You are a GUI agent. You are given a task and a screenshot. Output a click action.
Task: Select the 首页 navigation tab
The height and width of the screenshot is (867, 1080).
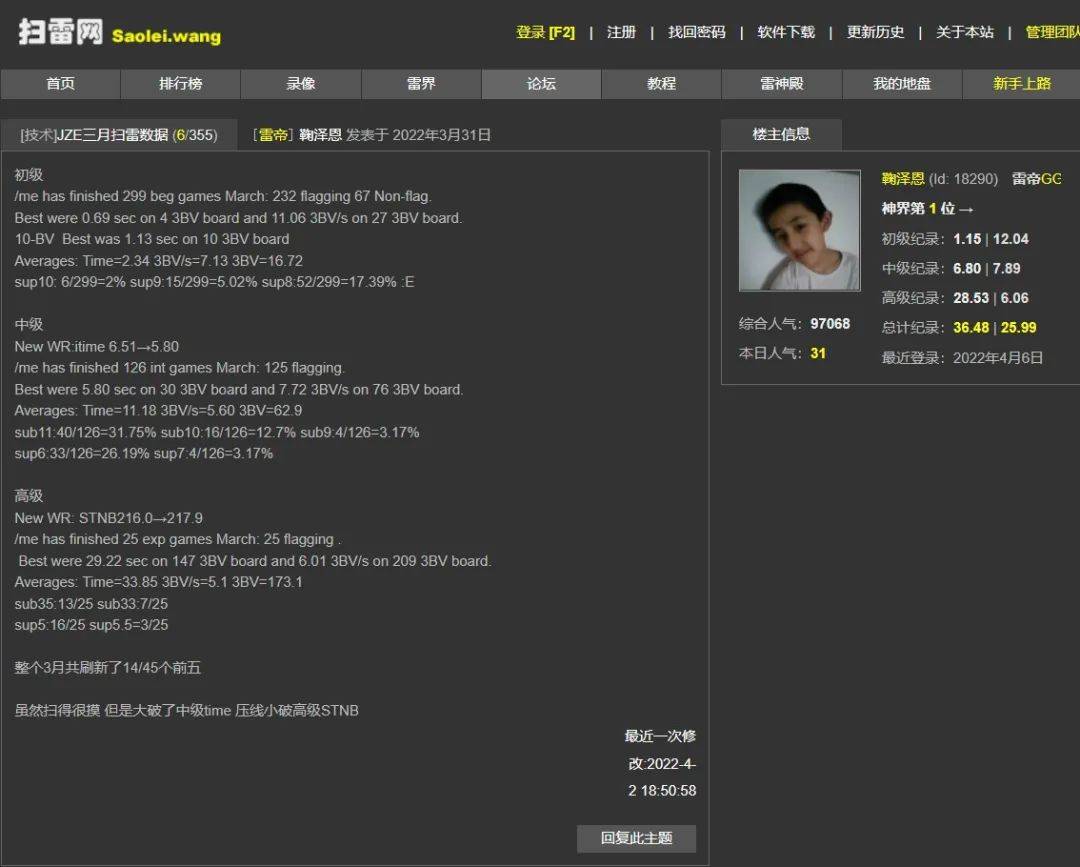(x=60, y=84)
